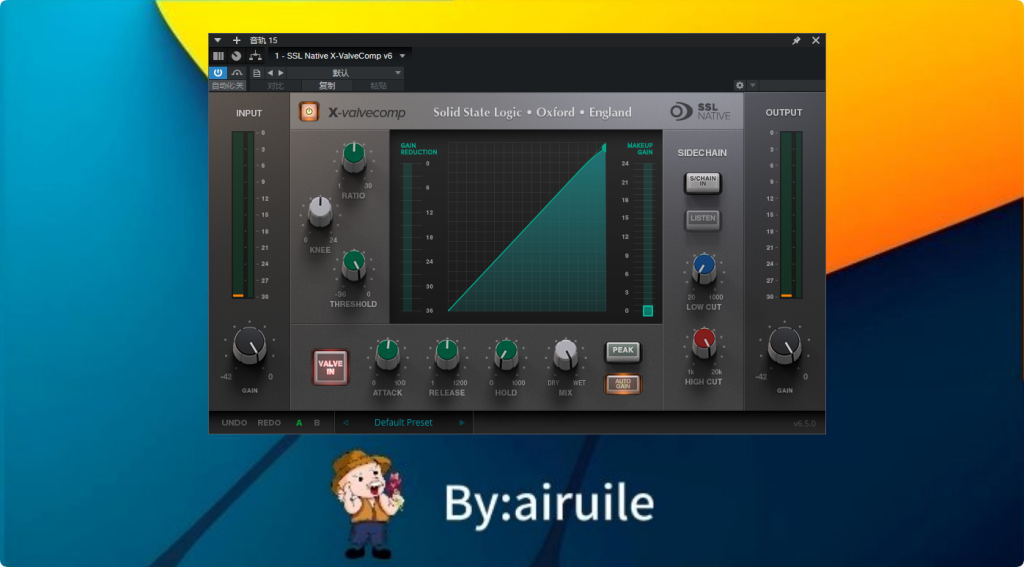
Task: Toggle the orange X-ValveComp bypass power button
Action: pos(310,112)
